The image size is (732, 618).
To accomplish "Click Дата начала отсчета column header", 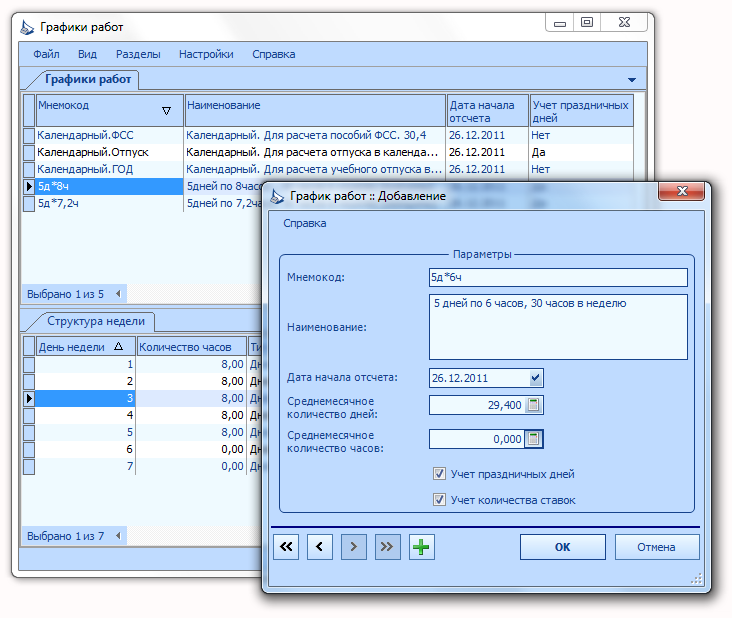I will tap(487, 110).
